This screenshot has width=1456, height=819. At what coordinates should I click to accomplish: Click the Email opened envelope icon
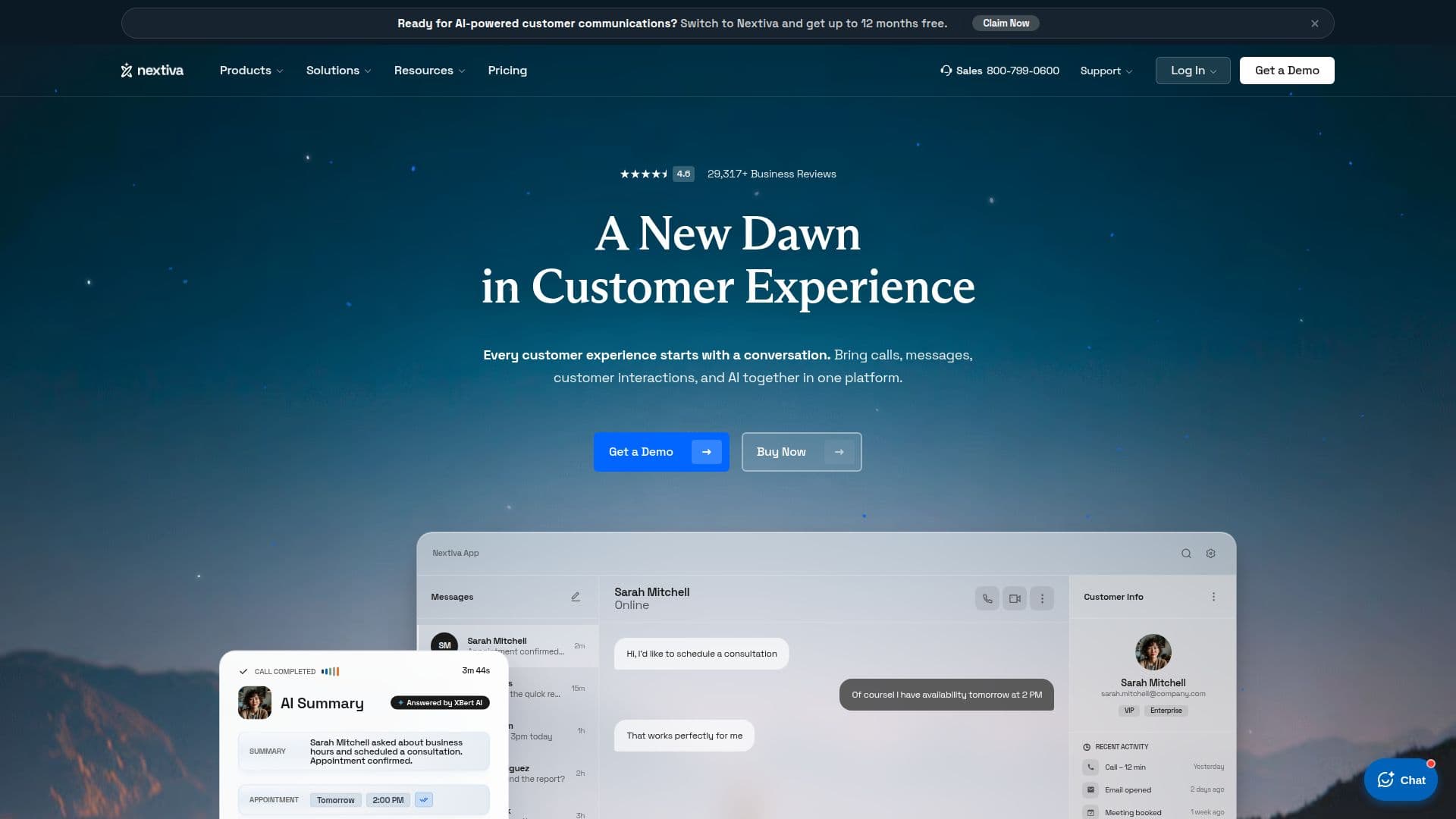pos(1090,790)
